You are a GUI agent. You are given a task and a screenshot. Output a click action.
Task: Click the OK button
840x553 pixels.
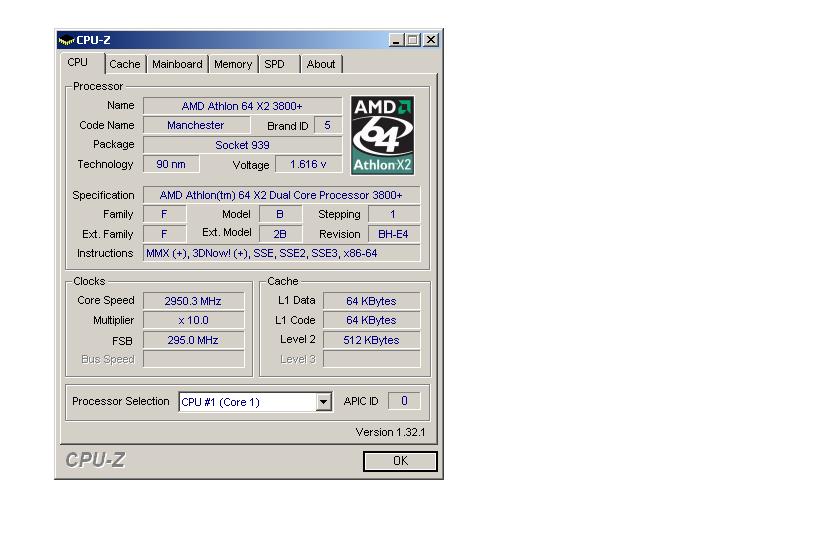[x=400, y=461]
